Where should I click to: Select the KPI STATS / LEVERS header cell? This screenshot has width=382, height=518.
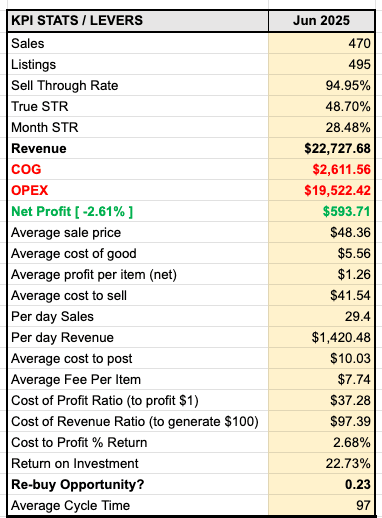click(x=138, y=21)
